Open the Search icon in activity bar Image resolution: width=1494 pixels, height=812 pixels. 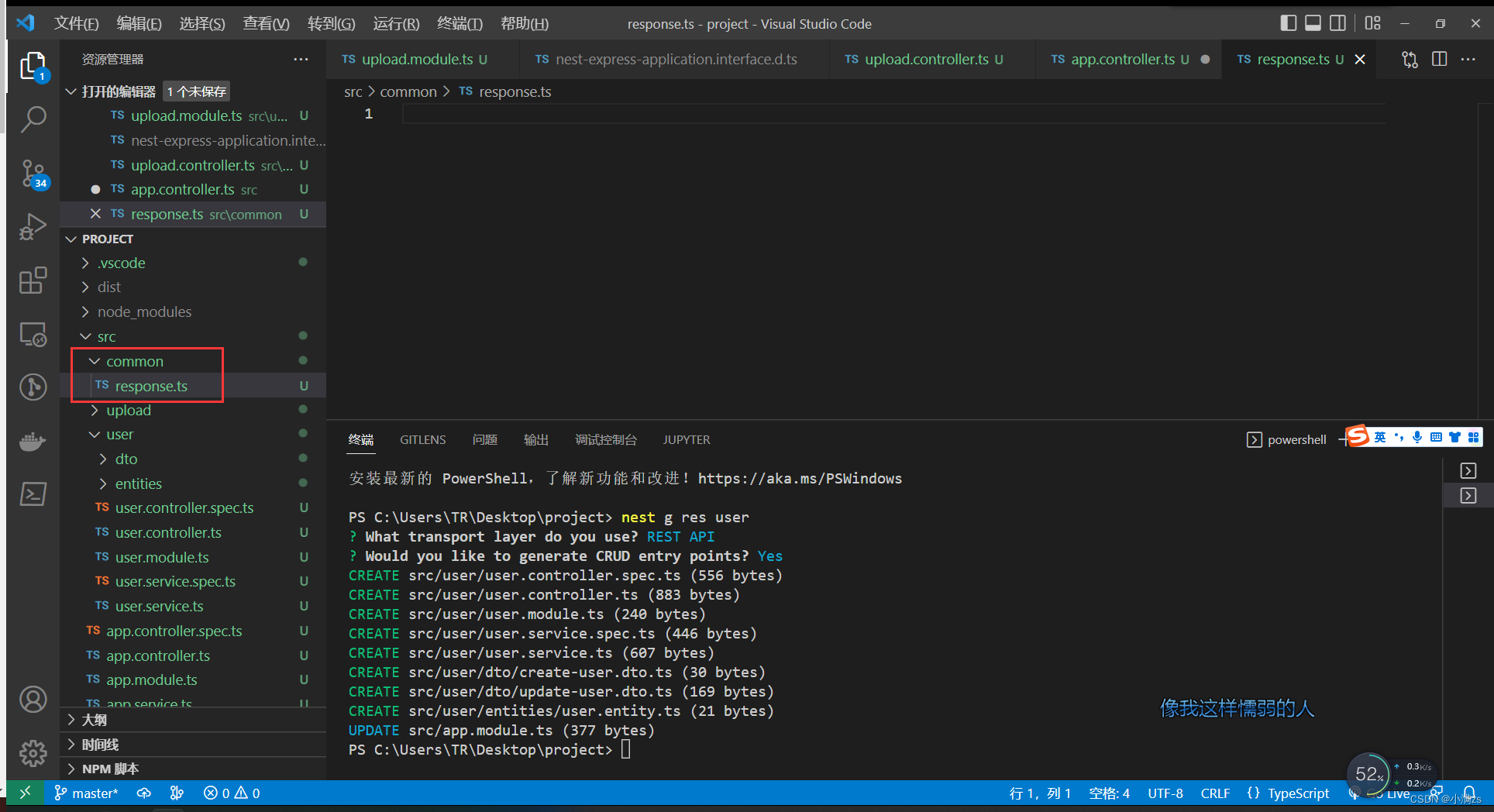[33, 119]
